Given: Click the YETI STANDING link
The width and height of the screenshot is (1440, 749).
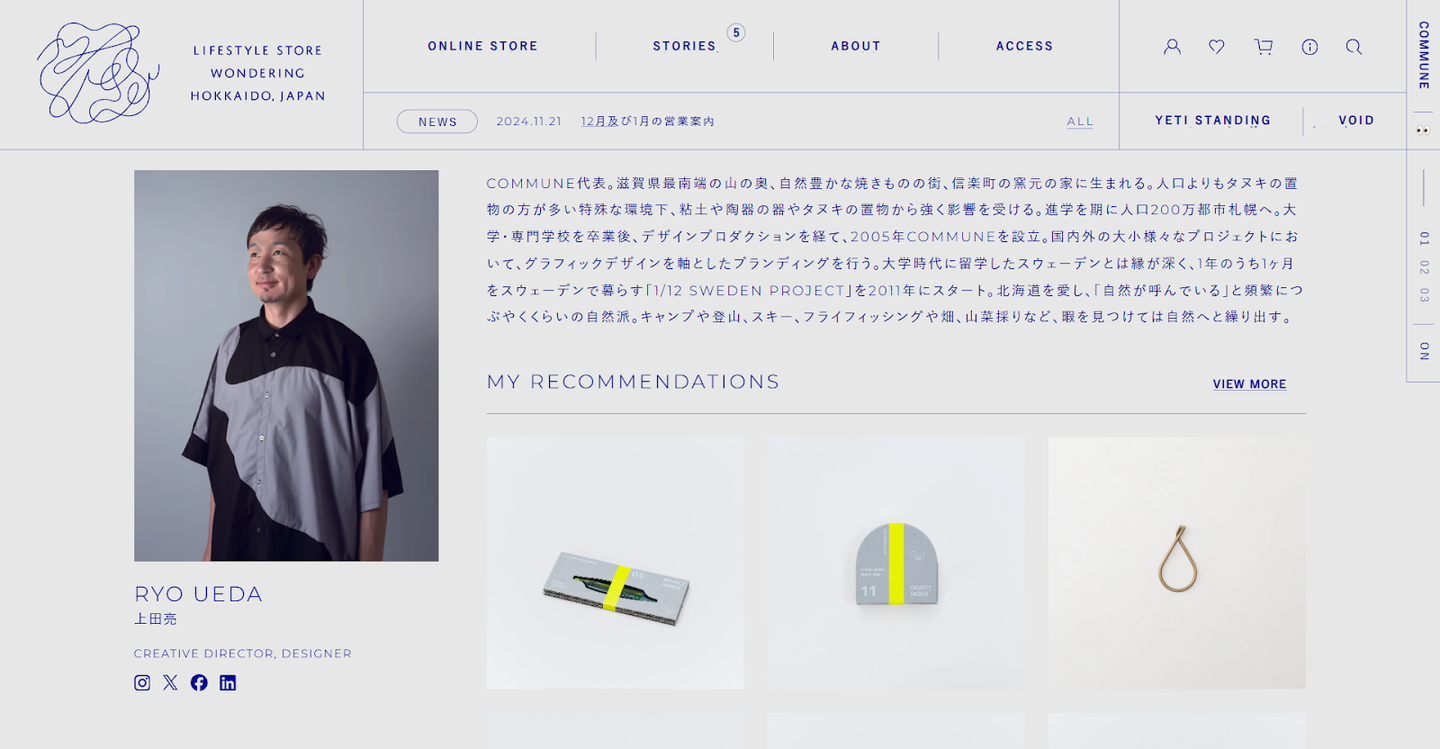Looking at the screenshot, I should tap(1213, 120).
